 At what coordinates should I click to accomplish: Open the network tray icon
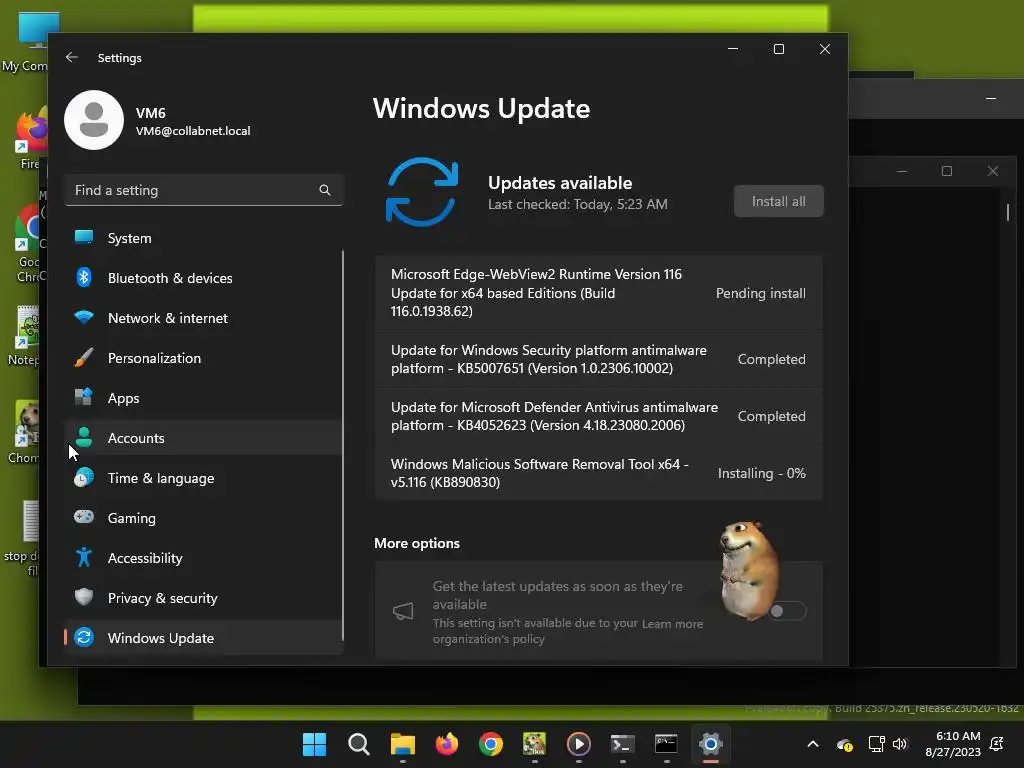876,744
